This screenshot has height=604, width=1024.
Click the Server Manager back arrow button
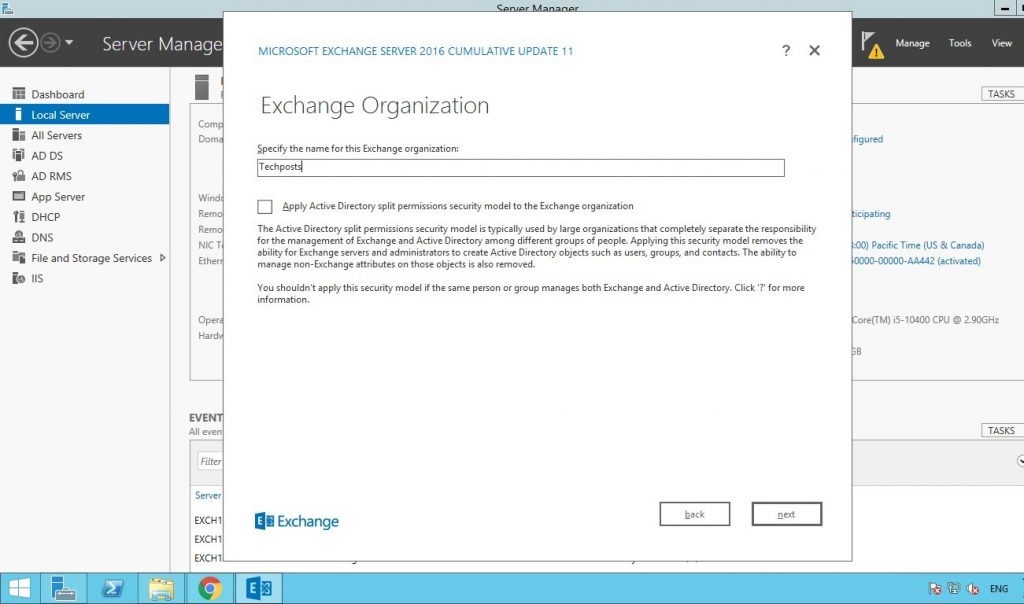(23, 44)
